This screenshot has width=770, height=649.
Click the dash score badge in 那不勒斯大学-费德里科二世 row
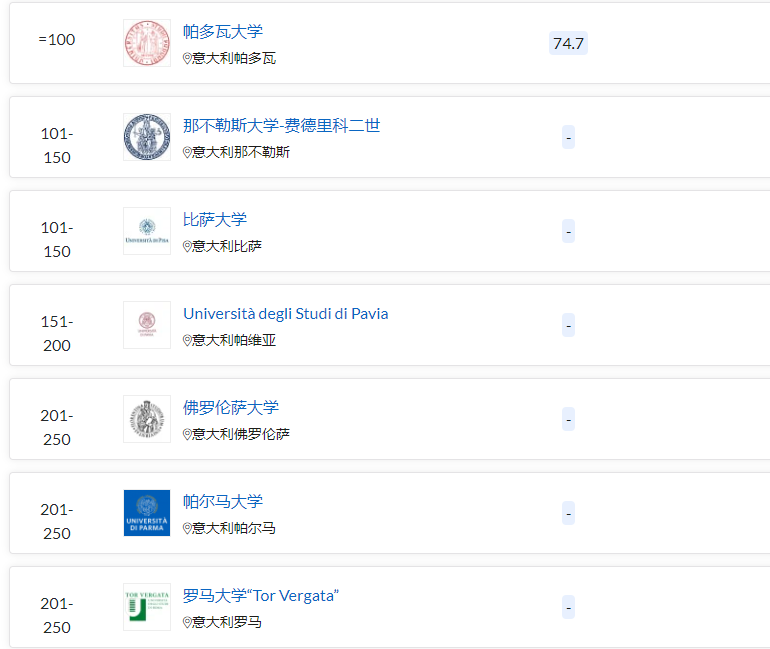pyautogui.click(x=568, y=137)
